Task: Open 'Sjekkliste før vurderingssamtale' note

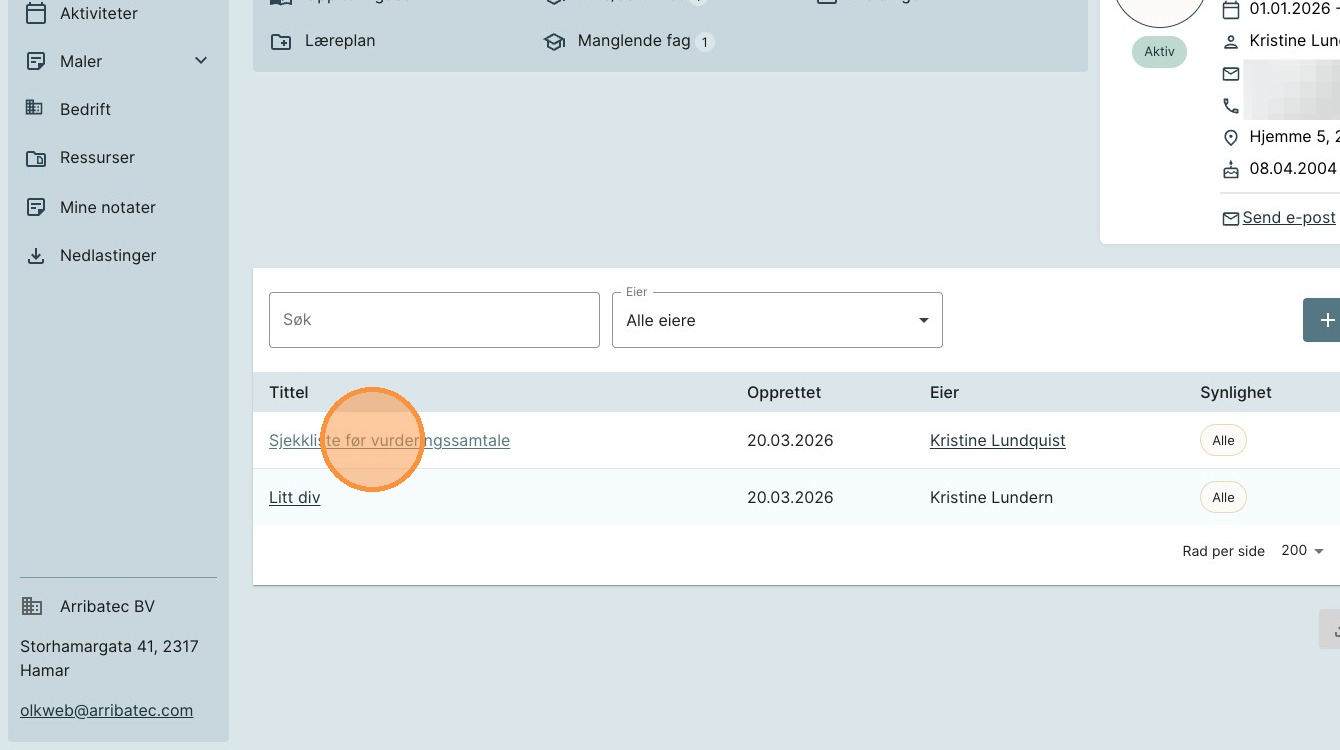Action: (389, 441)
